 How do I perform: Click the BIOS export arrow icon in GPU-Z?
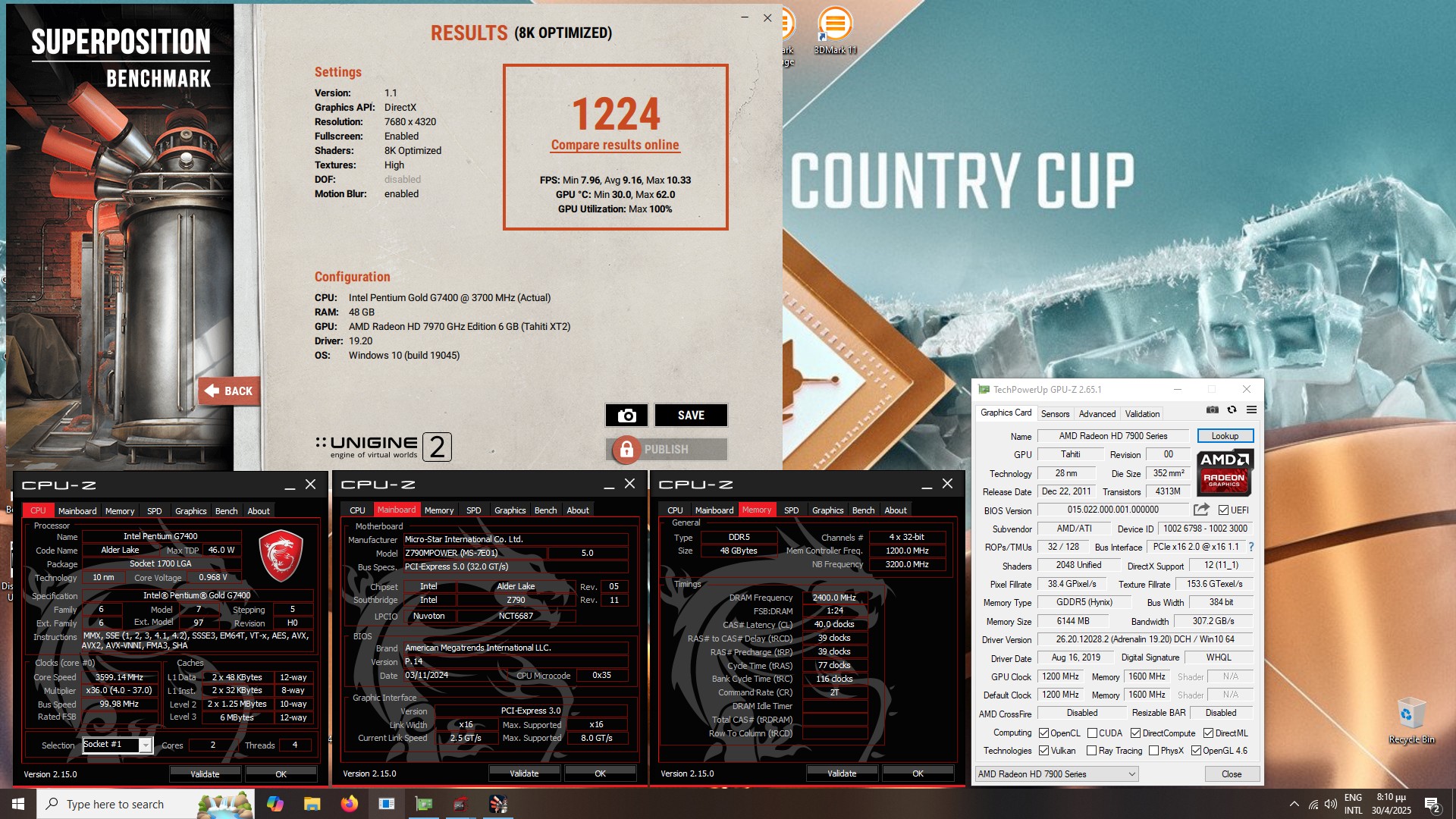(1201, 510)
